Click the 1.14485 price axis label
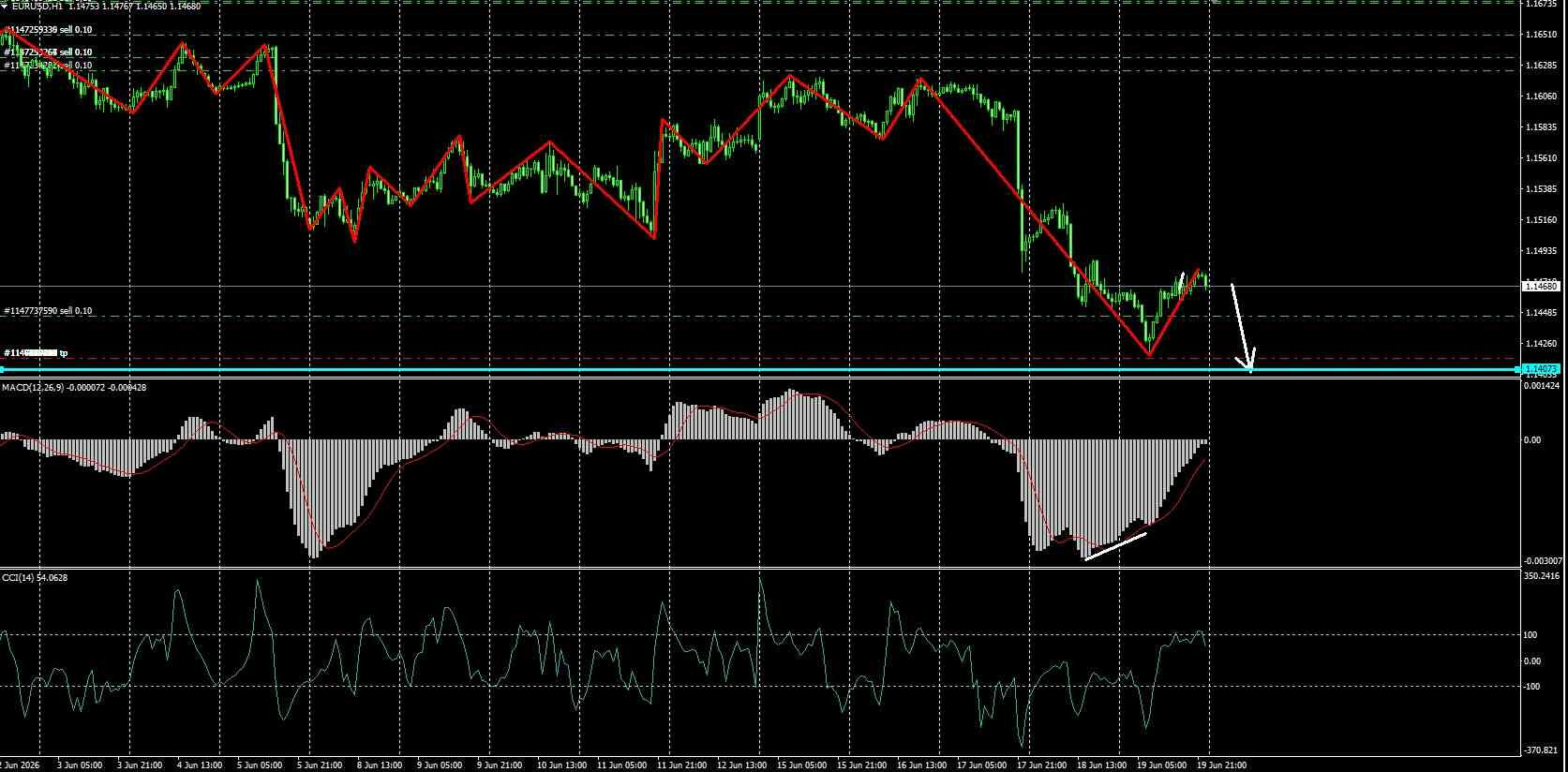 coord(1542,313)
